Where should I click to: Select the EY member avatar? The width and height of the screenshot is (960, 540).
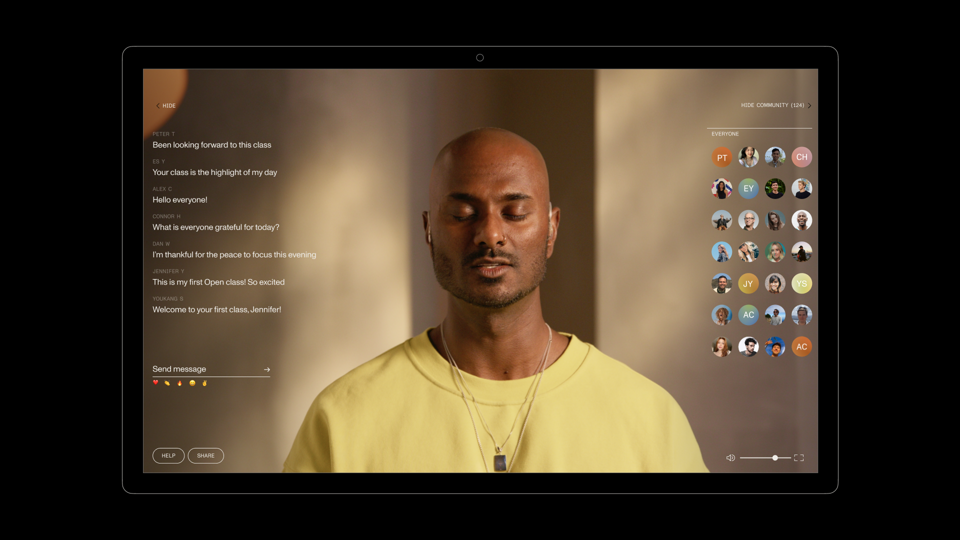748,189
